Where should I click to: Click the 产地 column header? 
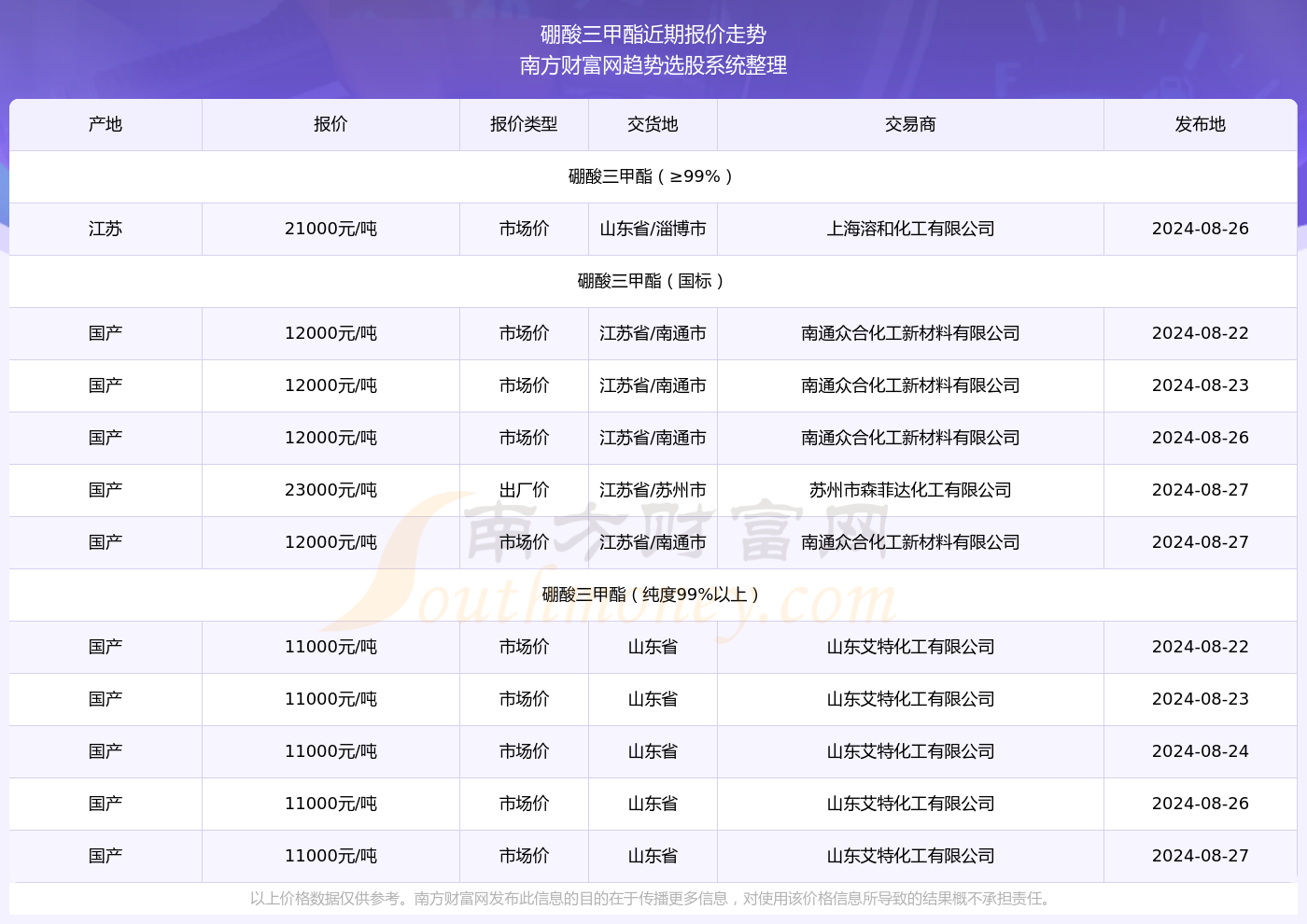[105, 124]
